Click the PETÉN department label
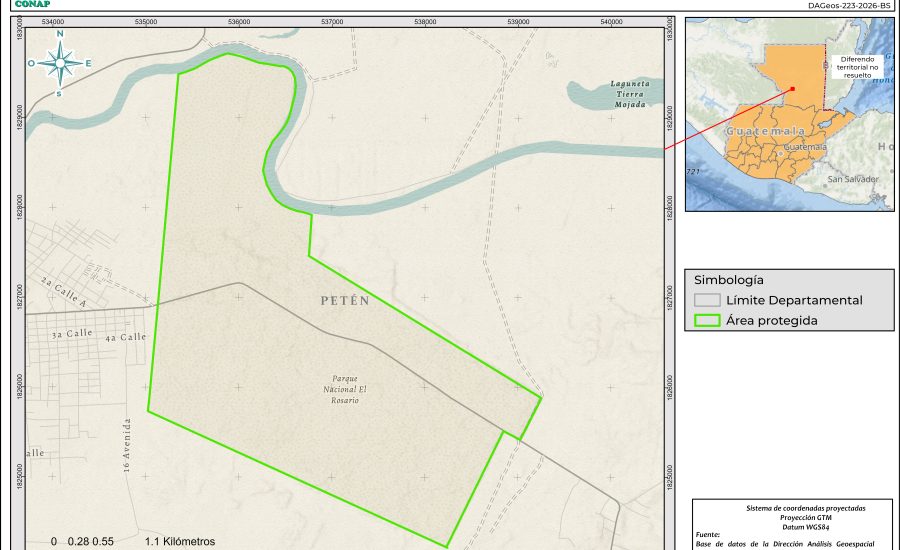The height and width of the screenshot is (550, 900). (345, 301)
